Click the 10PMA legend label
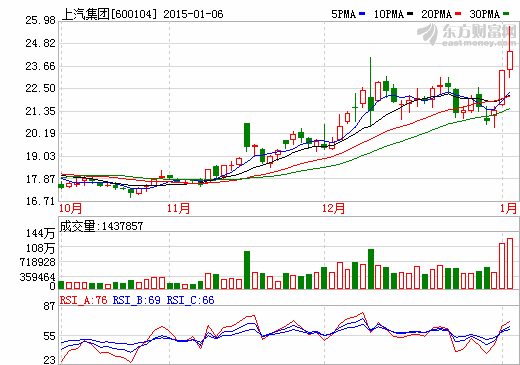This screenshot has width=520, height=365. (389, 14)
